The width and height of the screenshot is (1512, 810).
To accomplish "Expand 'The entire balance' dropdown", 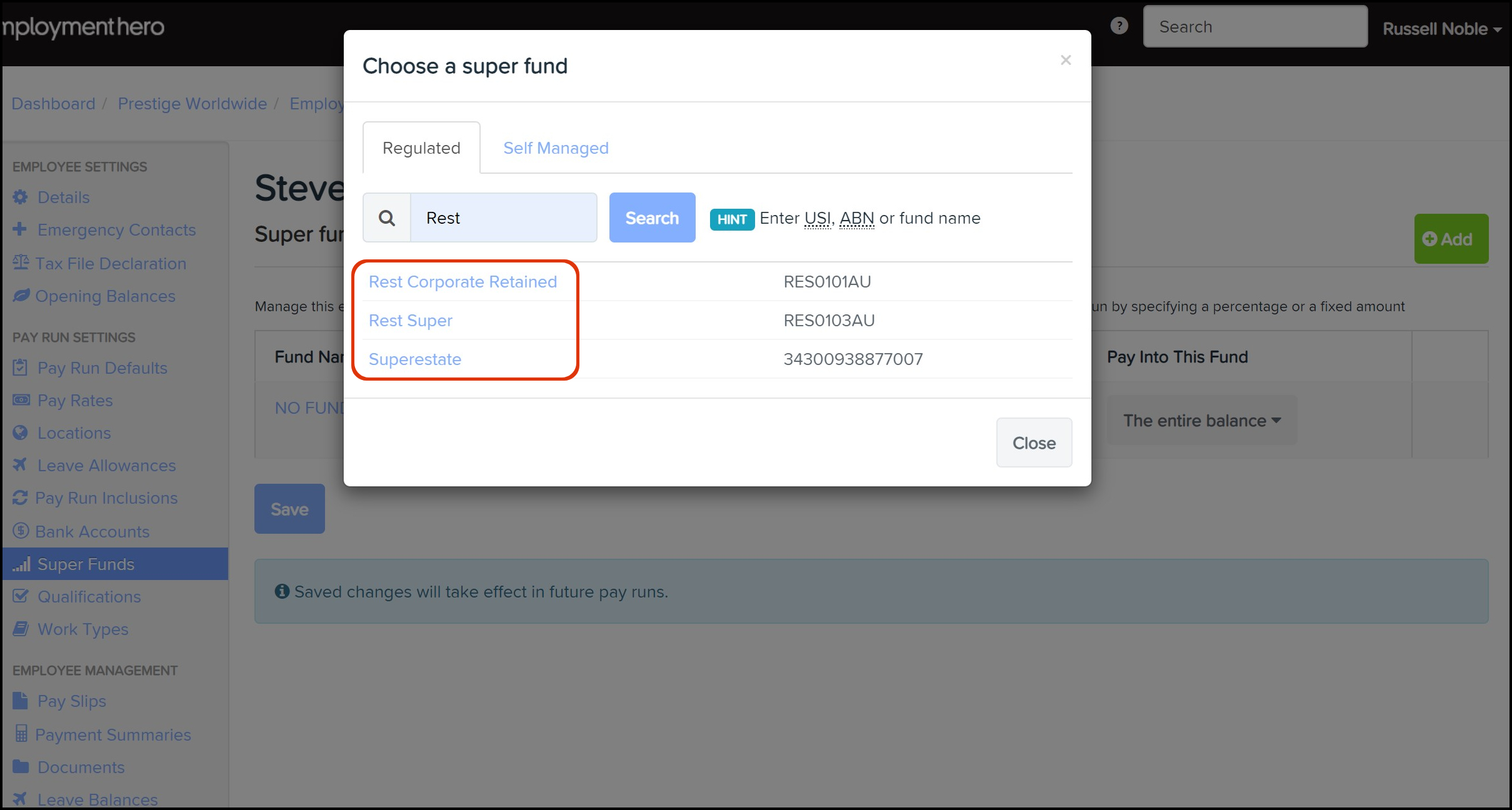I will 1201,421.
